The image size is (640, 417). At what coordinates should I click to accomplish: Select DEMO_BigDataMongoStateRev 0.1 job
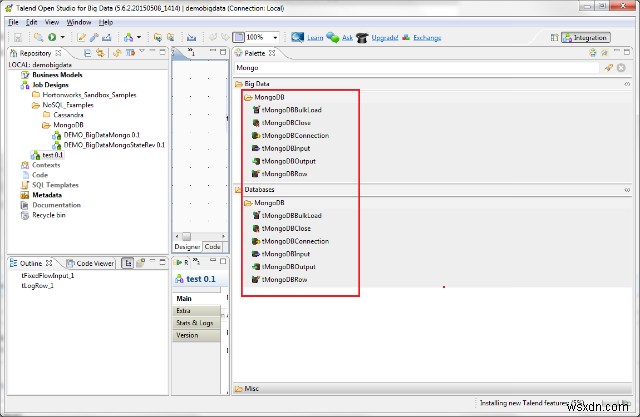click(114, 145)
